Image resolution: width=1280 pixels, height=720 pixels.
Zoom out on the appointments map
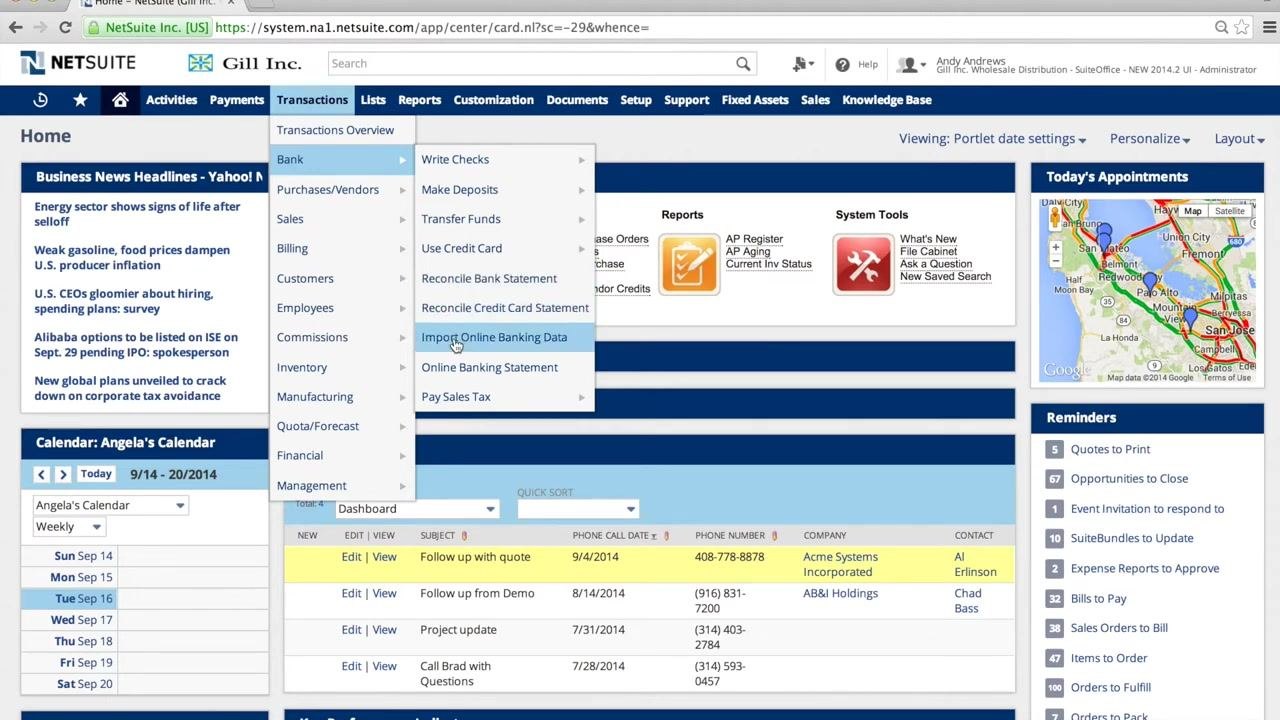tap(1056, 261)
